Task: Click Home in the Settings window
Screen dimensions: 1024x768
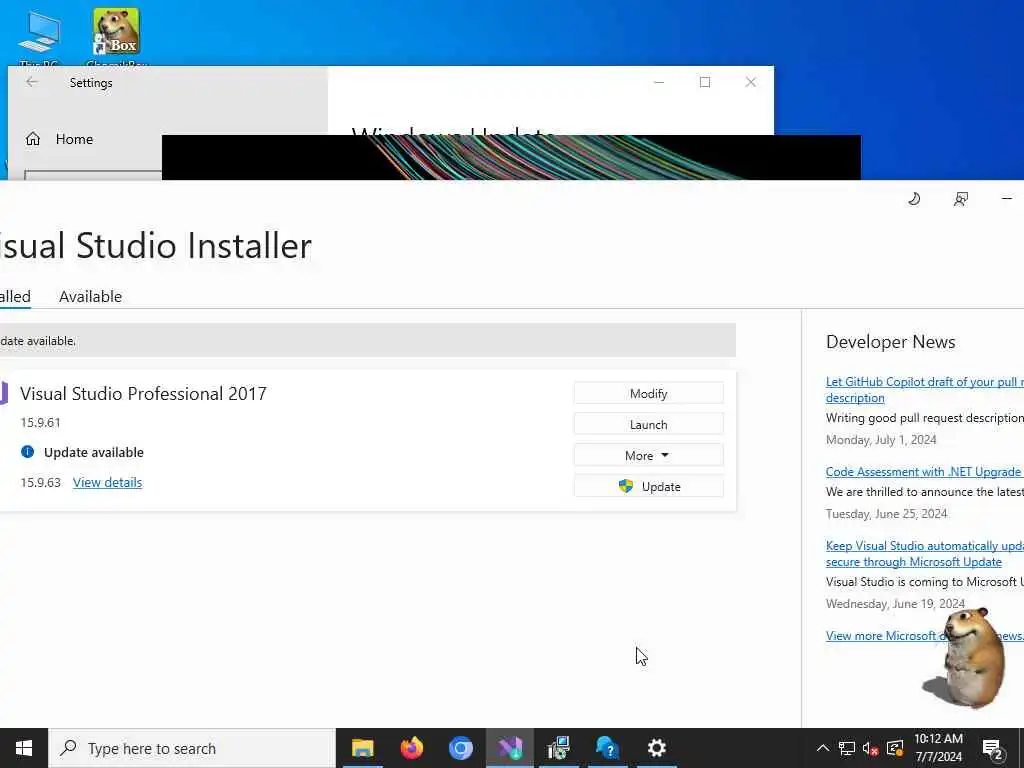Action: click(74, 139)
